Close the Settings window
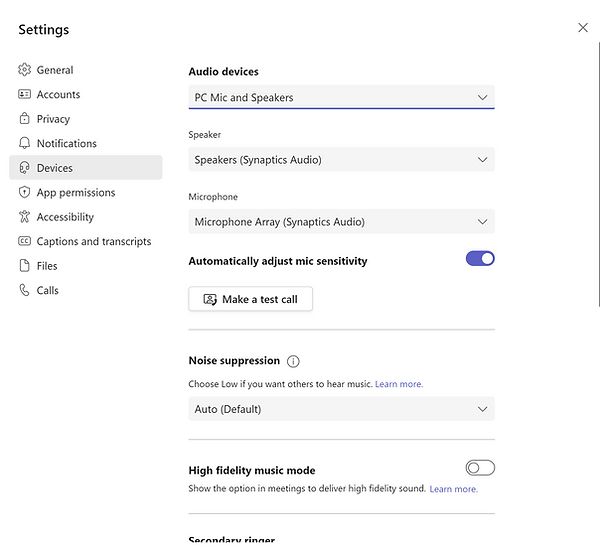This screenshot has height=553, width=600. pos(583,28)
